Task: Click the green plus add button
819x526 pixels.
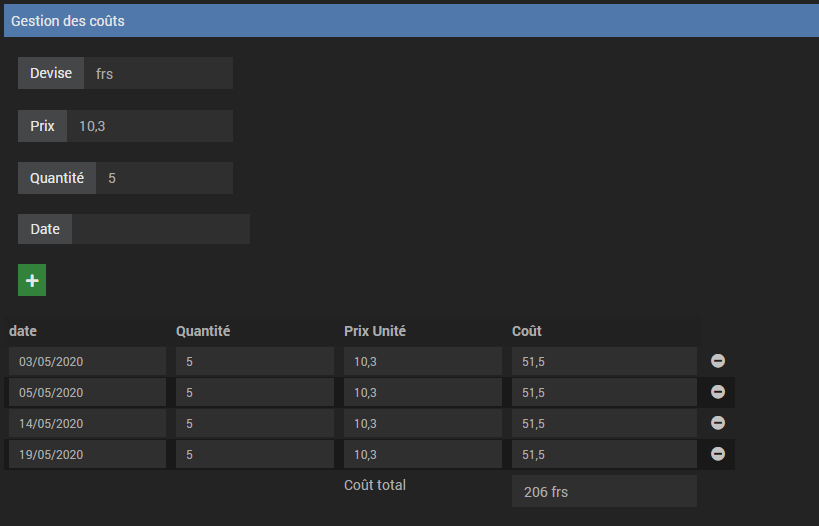Action: tap(32, 280)
